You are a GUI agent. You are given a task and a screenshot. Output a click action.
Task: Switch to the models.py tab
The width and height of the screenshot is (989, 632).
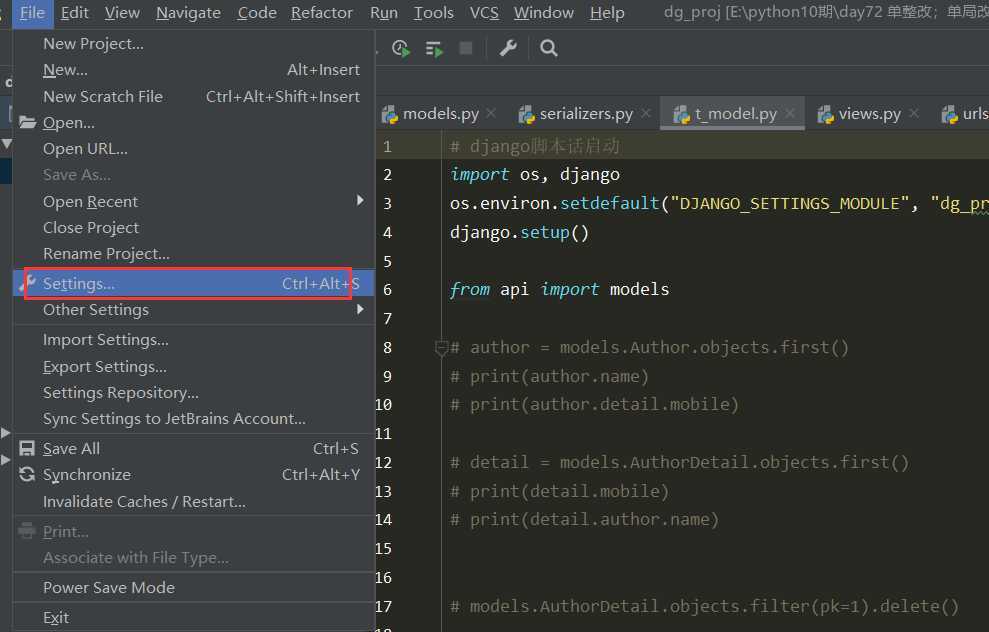pyautogui.click(x=440, y=114)
